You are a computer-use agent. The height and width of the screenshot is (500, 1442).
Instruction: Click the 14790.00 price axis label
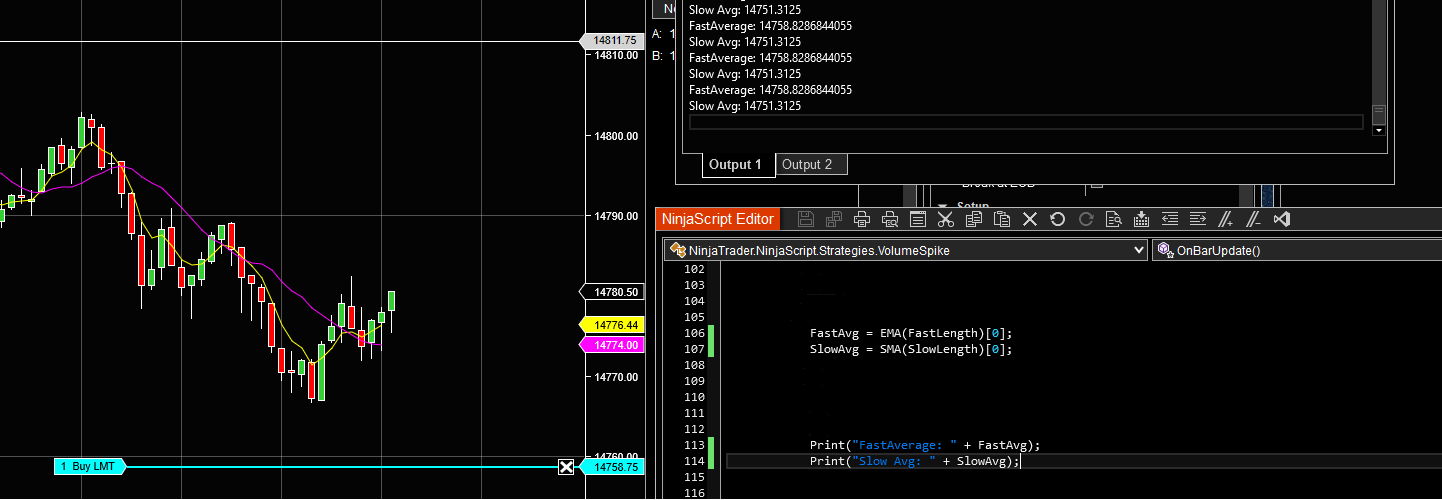[616, 216]
